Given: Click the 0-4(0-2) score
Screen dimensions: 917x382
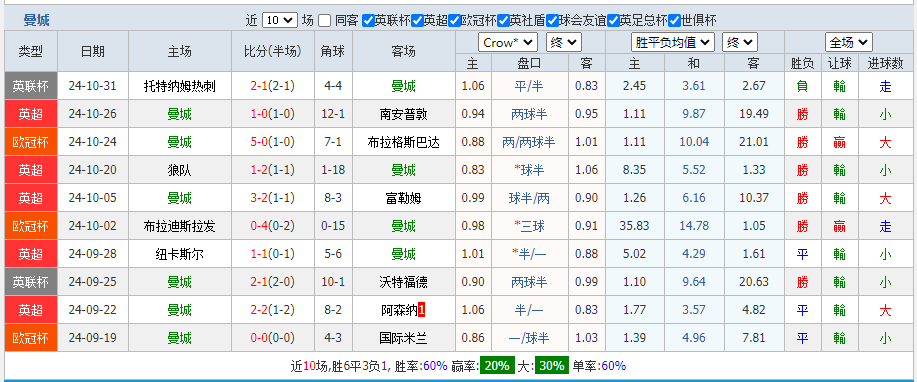Looking at the screenshot, I should click(273, 226).
